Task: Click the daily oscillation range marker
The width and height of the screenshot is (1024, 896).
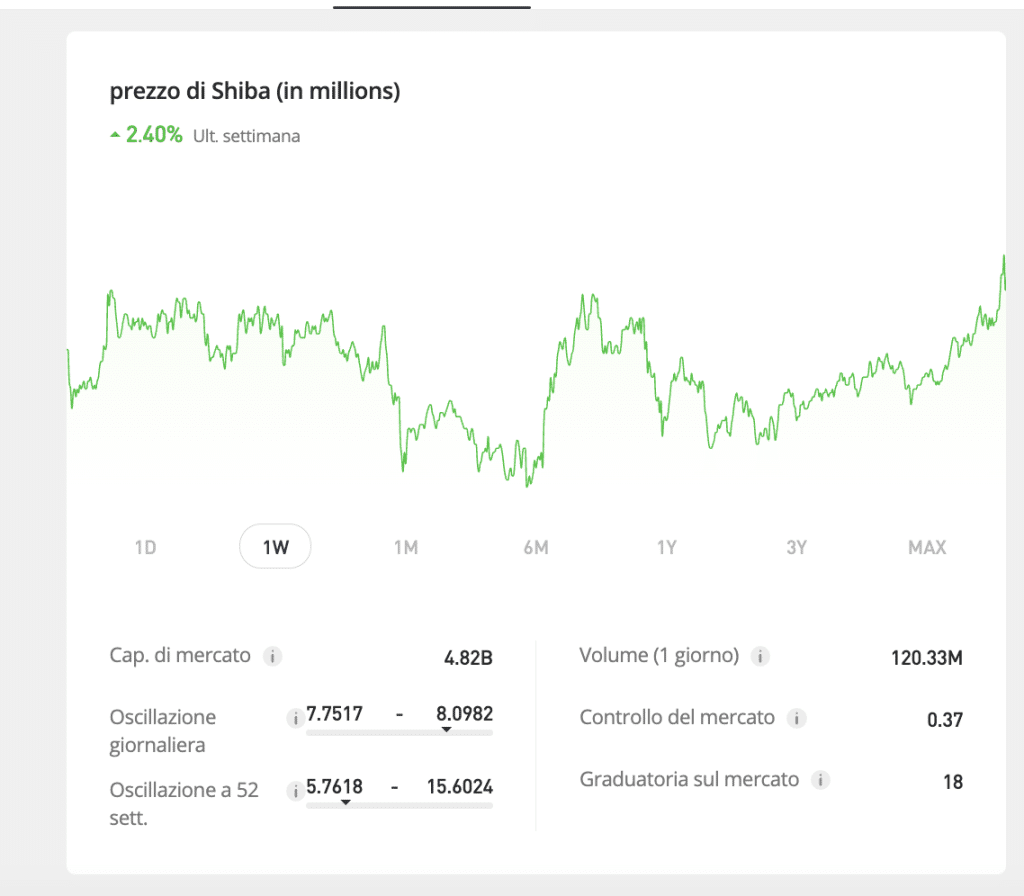Action: [x=447, y=729]
